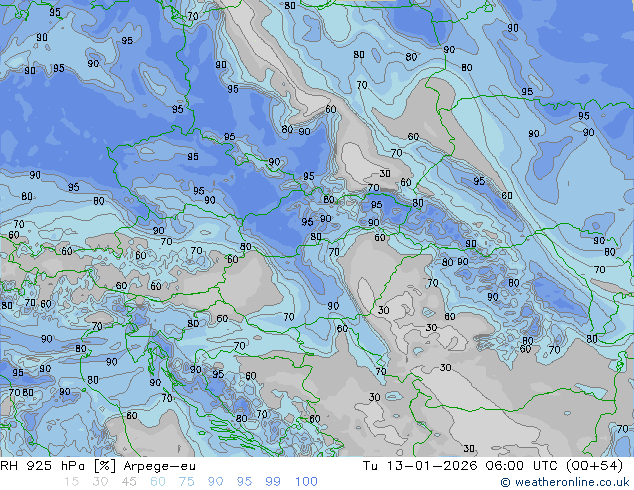Select the 75 value in the legend
This screenshot has height=490, width=634.
pyautogui.click(x=187, y=482)
